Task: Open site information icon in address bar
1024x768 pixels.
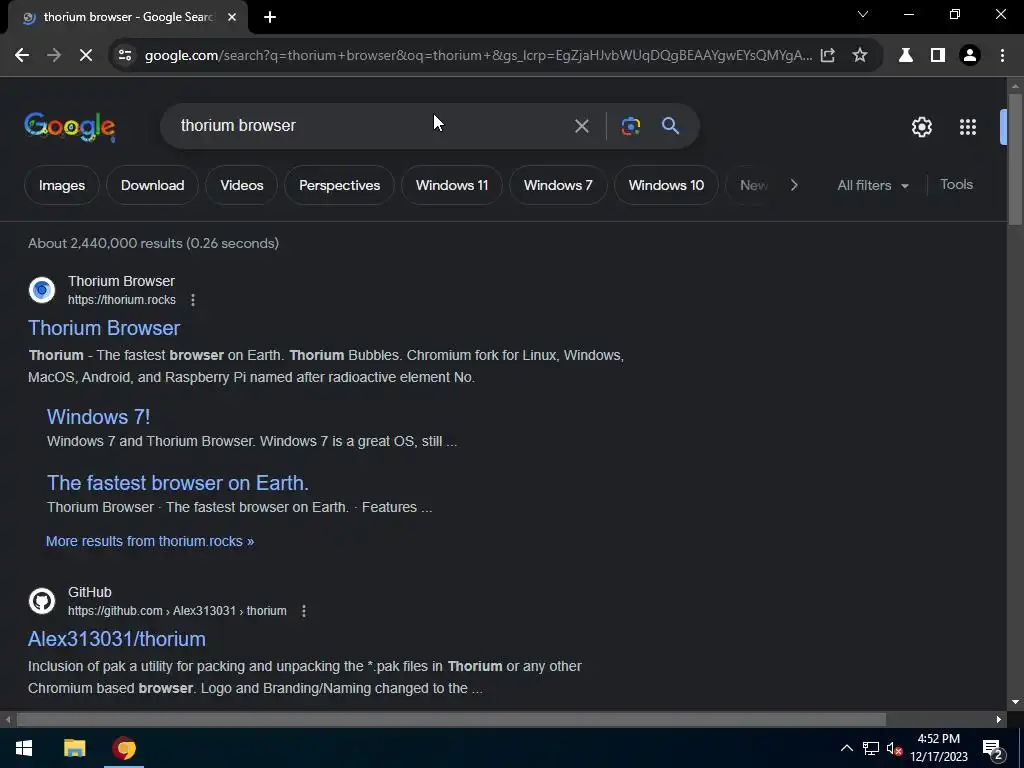Action: pyautogui.click(x=125, y=56)
